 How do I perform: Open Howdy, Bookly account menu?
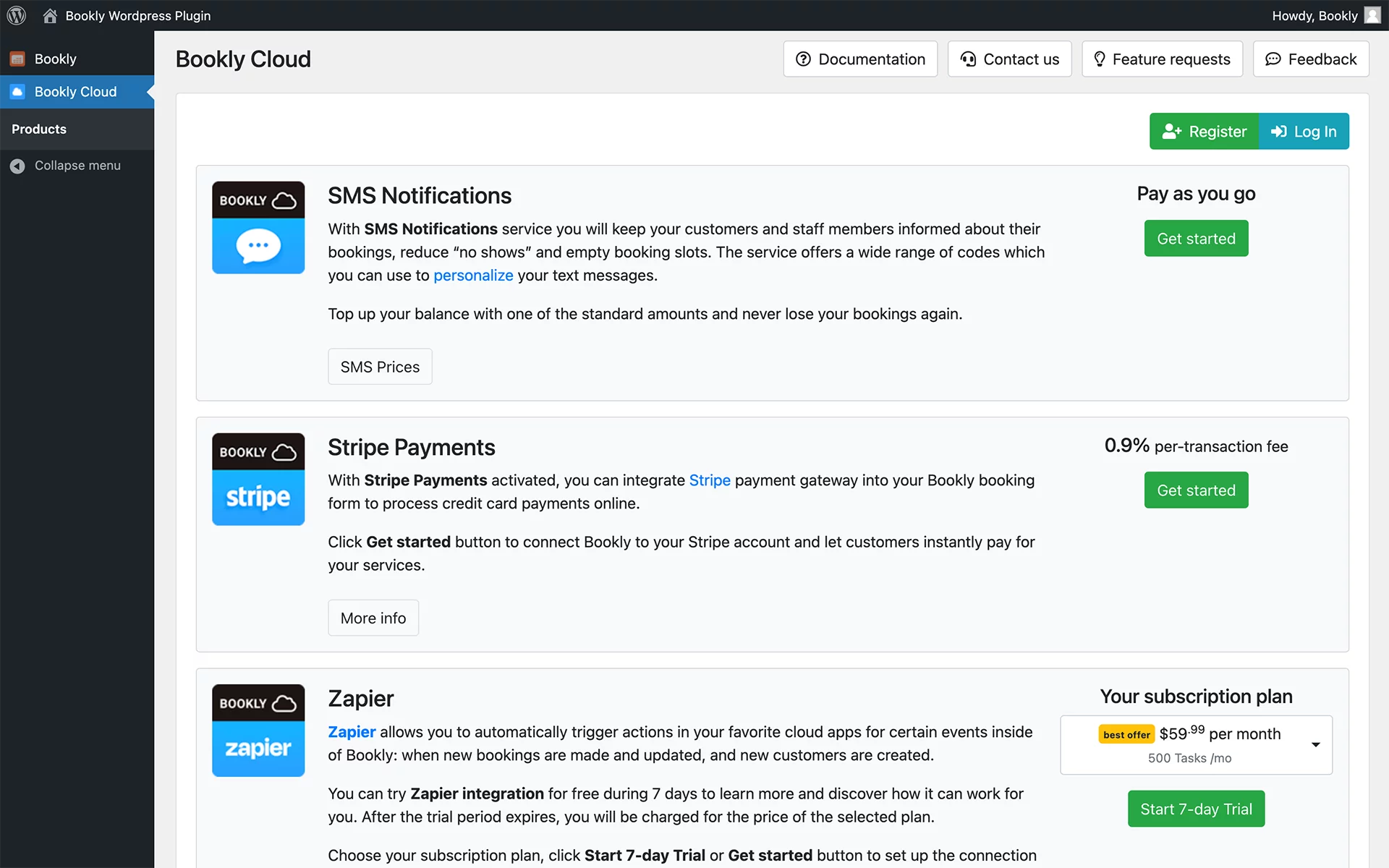pyautogui.click(x=1326, y=15)
